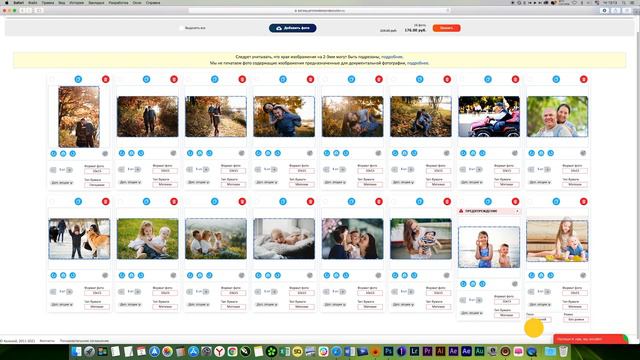The image size is (640, 360).
Task: Select checkbox of vertical autumn couple portrait card
Action: (x=52, y=79)
